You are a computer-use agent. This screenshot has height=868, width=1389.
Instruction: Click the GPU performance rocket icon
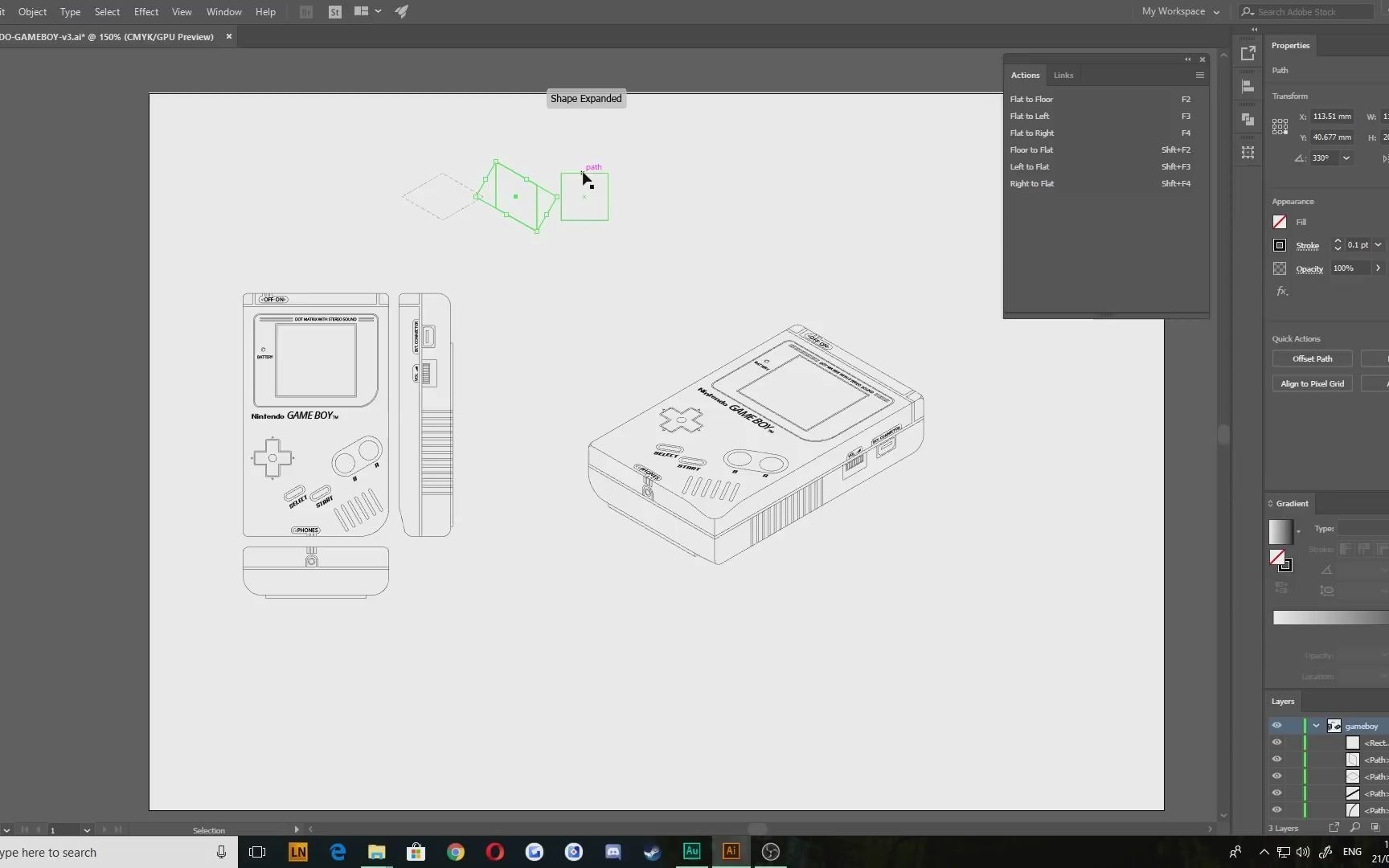pos(402,11)
